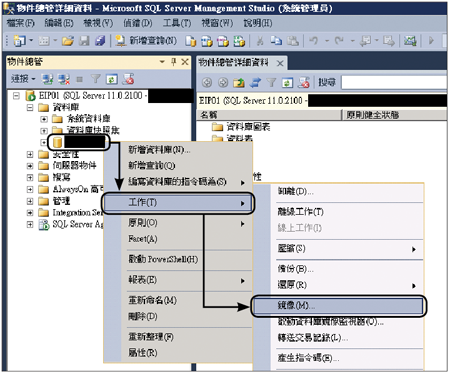
Task: Expand the 系統資料庫 folder
Action: tap(44, 119)
